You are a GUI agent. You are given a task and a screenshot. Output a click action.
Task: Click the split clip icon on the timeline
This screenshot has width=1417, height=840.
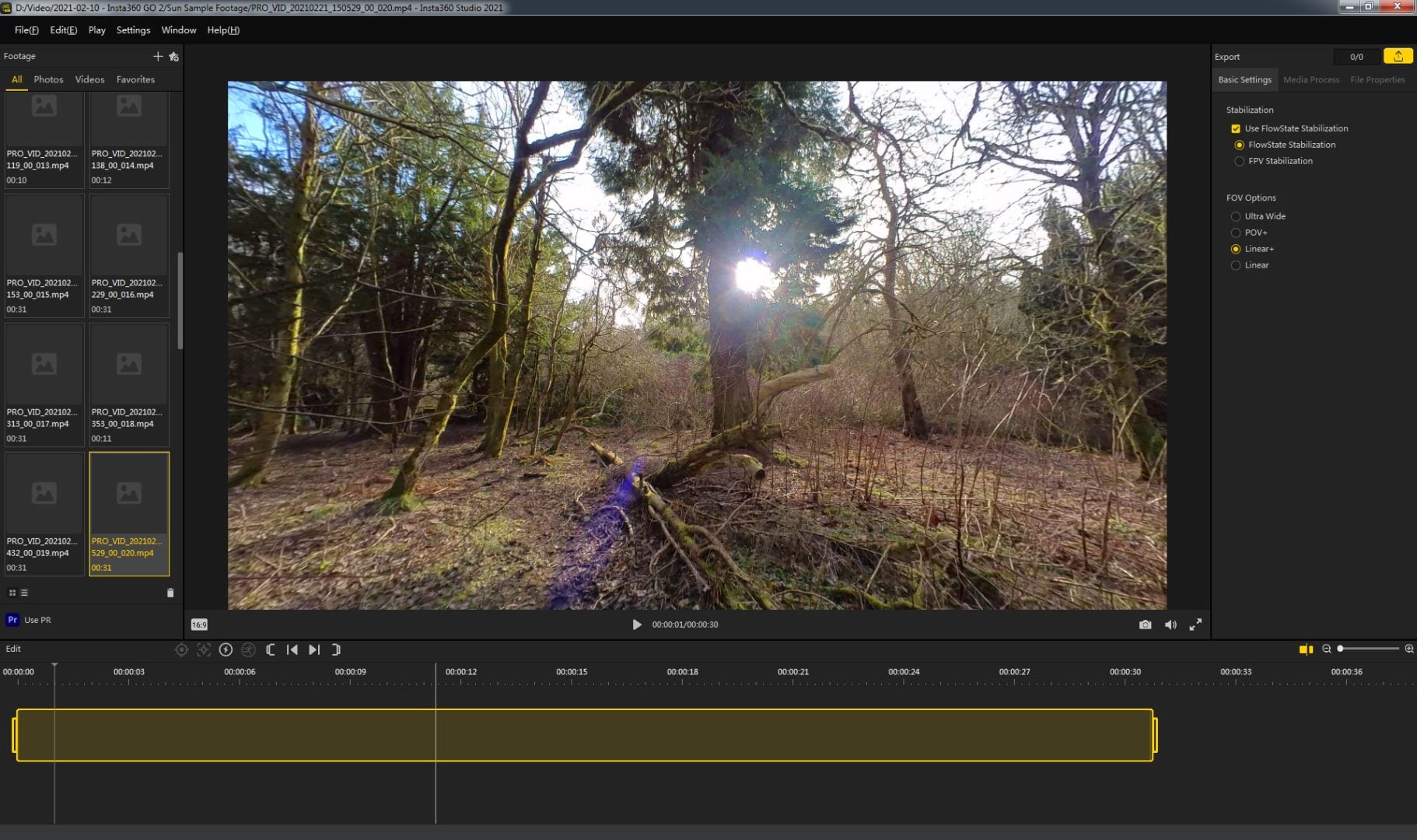(x=1306, y=649)
